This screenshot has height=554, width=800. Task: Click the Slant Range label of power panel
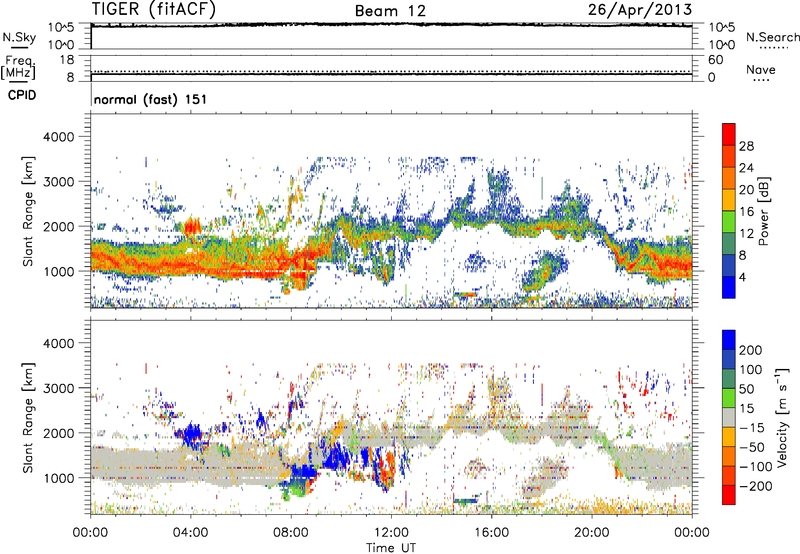point(28,211)
